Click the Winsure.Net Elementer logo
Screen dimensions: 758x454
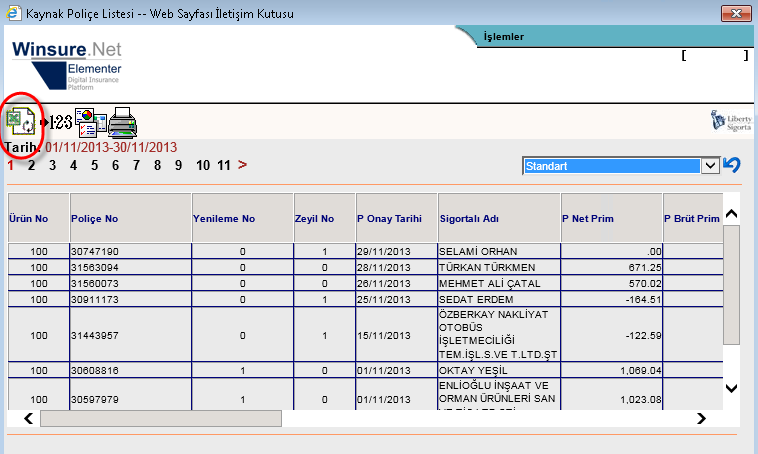coord(67,65)
